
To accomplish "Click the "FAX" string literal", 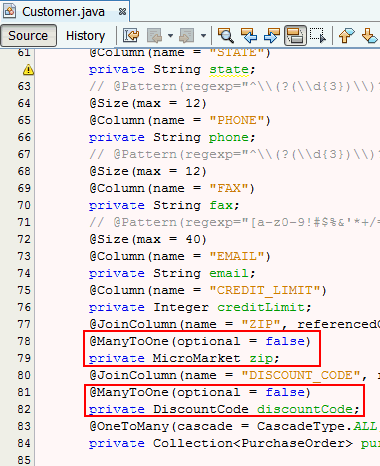I will [x=228, y=188].
